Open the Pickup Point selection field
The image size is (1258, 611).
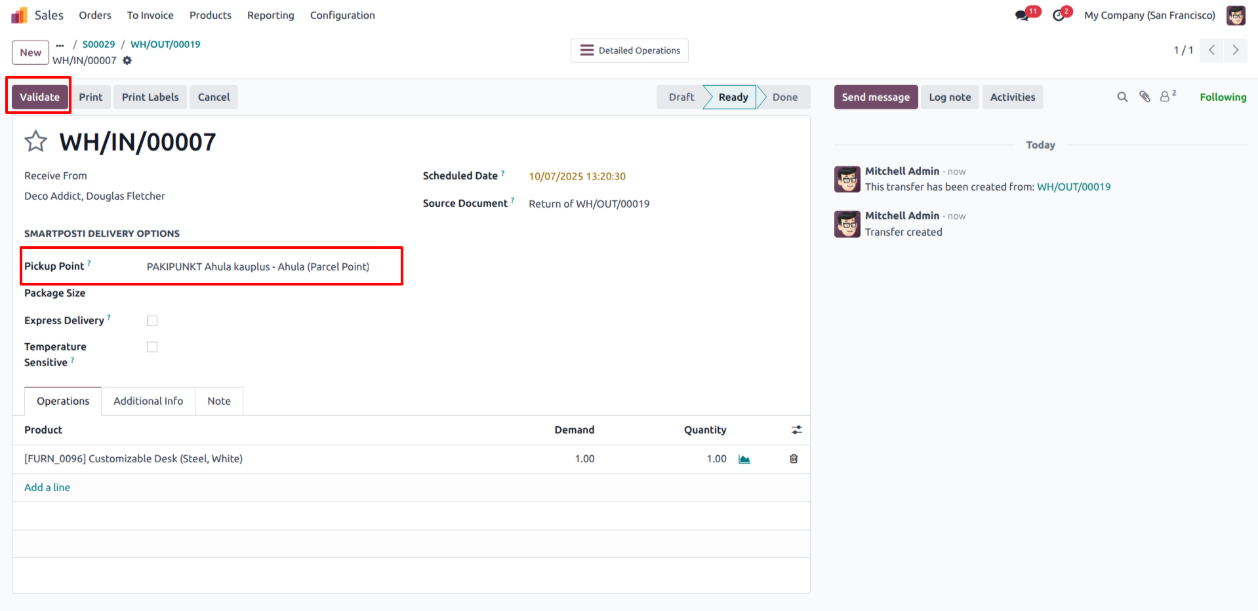270,267
